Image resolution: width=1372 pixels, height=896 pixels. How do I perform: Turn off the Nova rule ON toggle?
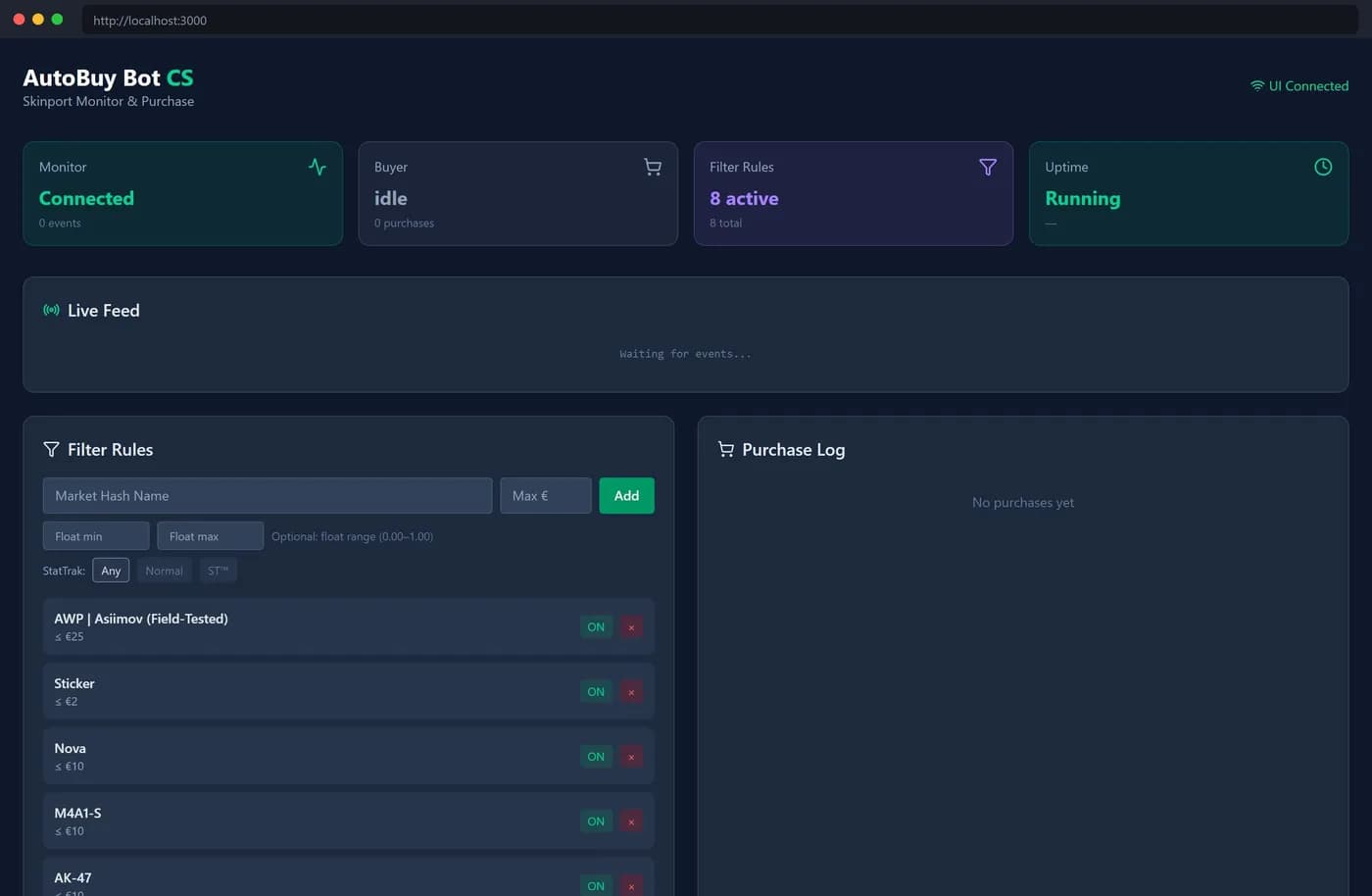tap(596, 756)
